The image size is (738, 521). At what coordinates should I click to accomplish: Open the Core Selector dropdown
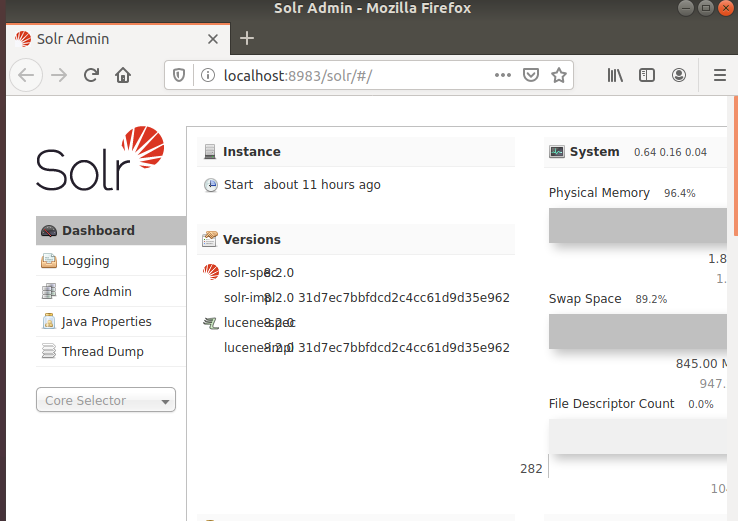click(106, 400)
